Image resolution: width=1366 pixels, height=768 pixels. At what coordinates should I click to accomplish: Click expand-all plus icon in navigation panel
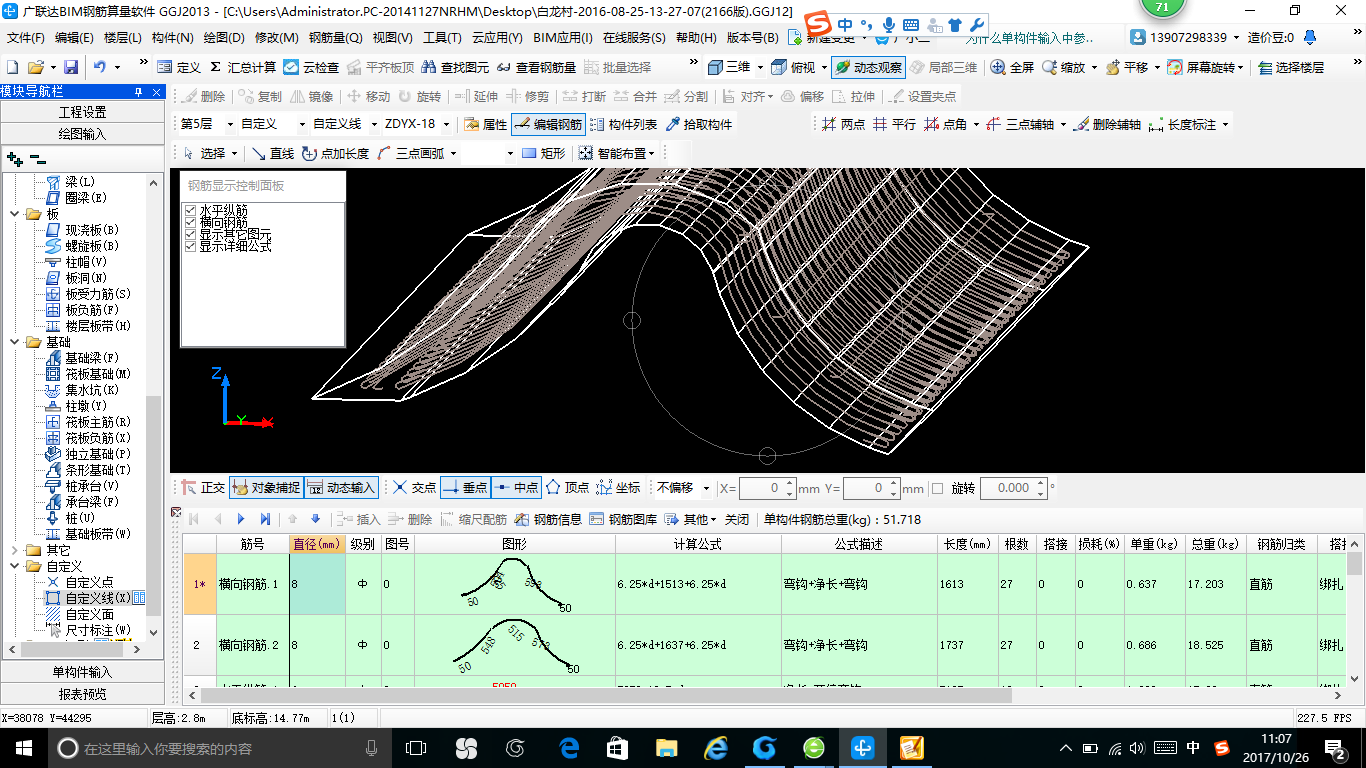tap(14, 158)
